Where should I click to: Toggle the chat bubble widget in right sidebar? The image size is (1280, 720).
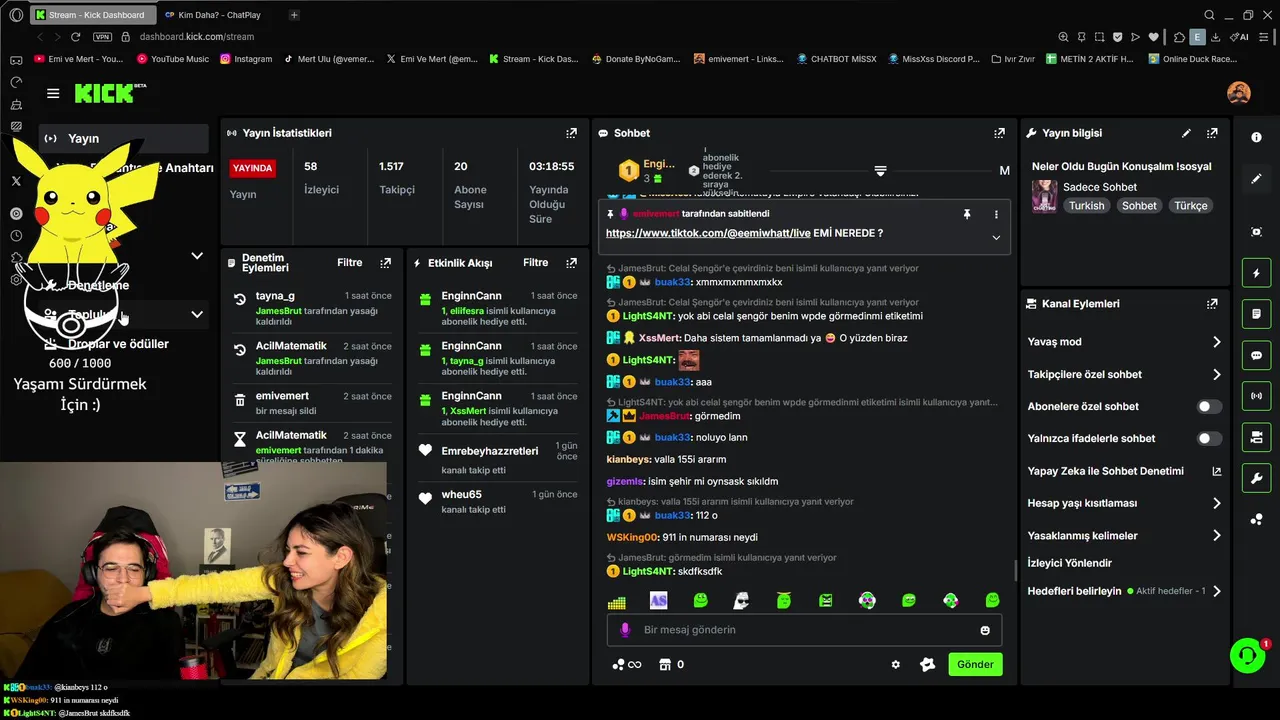click(1257, 355)
